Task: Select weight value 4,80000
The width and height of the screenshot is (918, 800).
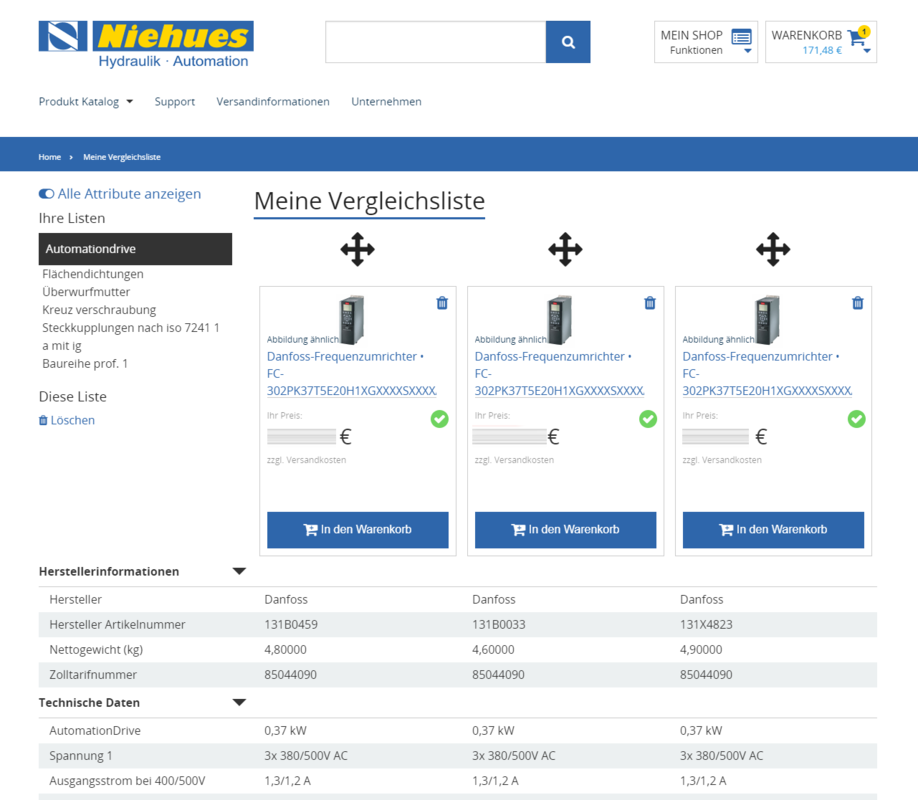Action: (x=285, y=650)
